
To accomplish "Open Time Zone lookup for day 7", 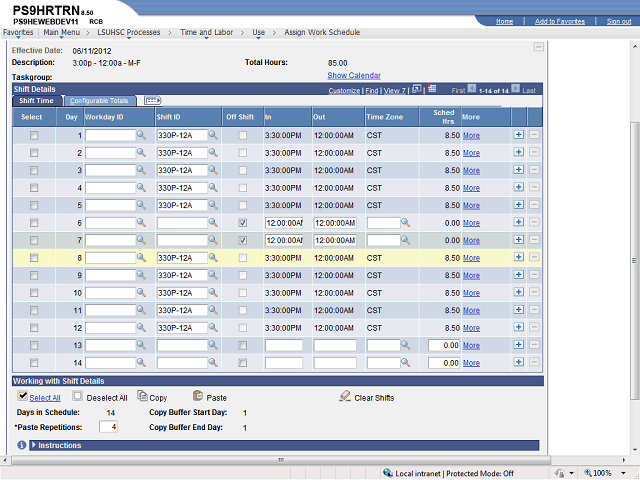I will coord(405,240).
